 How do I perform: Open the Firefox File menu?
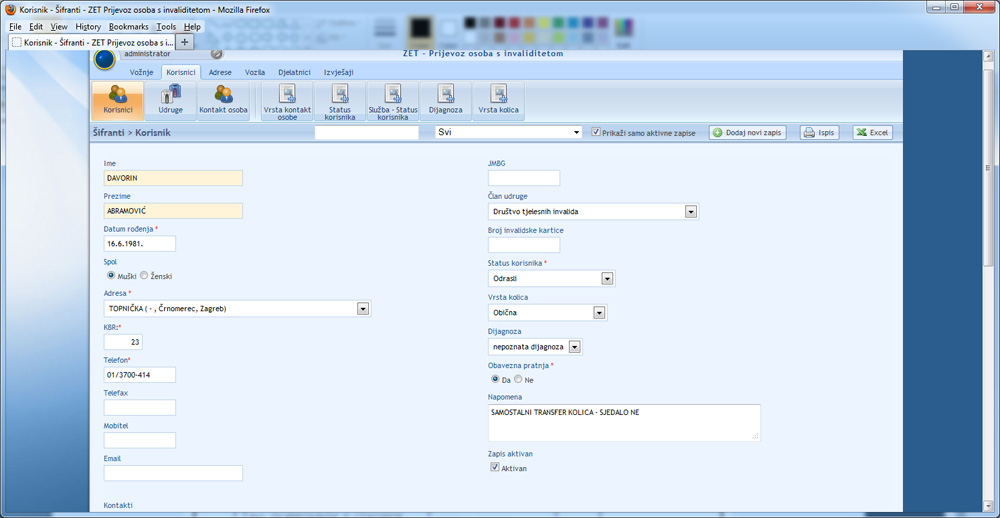click(15, 27)
